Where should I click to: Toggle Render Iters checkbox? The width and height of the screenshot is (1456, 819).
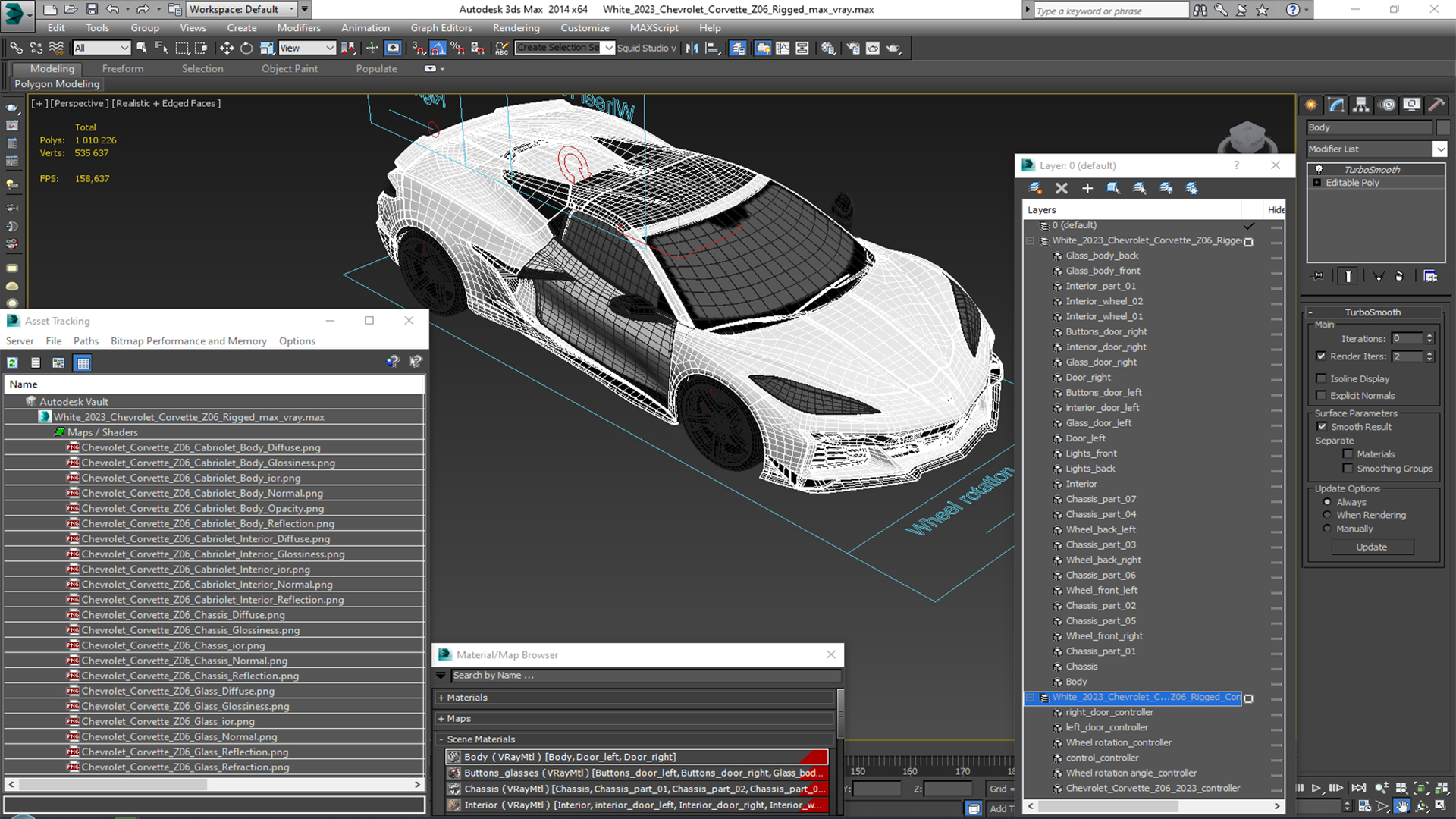tap(1321, 356)
